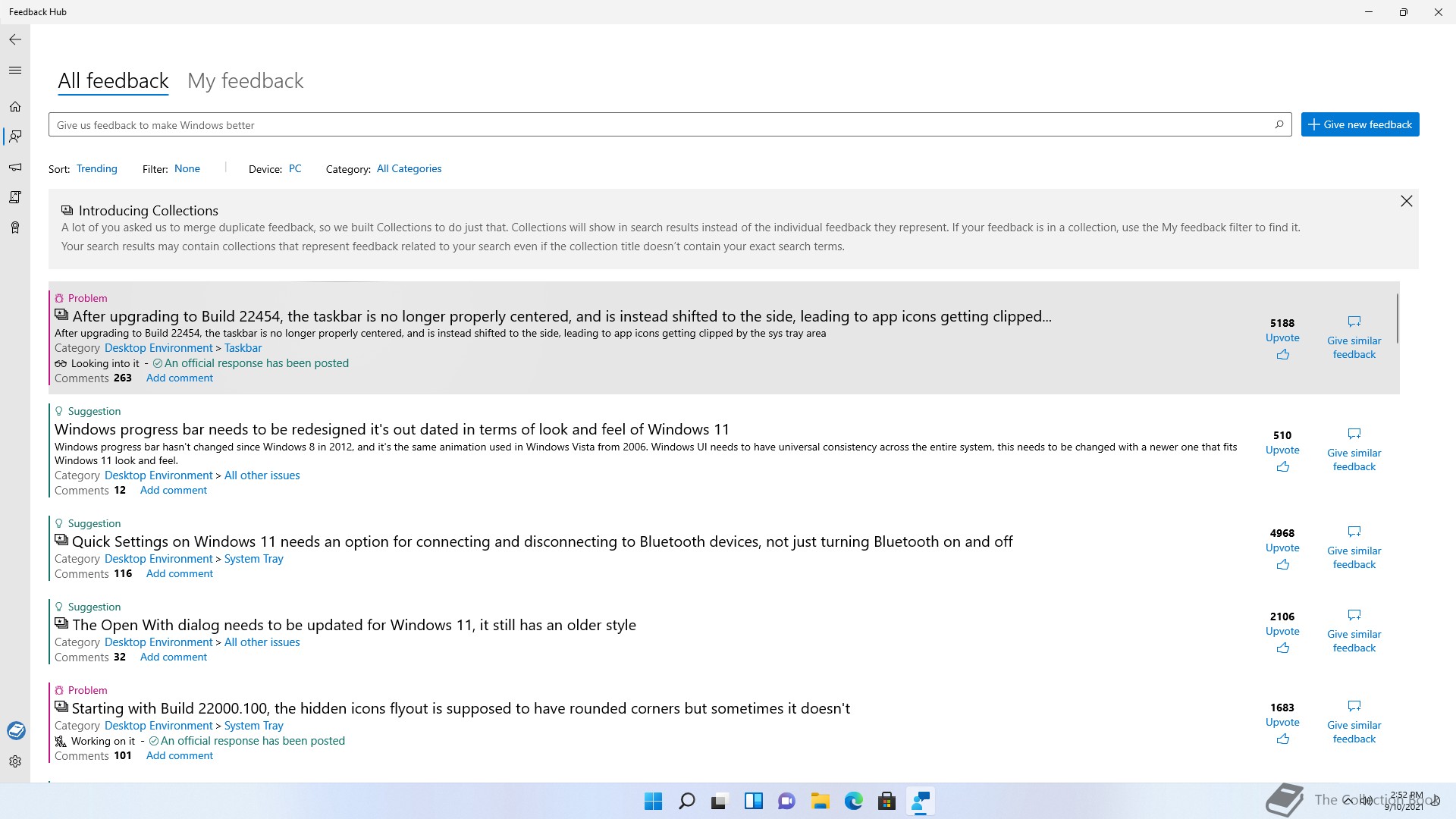
Task: Add comment on taskbar centering problem
Action: point(180,378)
